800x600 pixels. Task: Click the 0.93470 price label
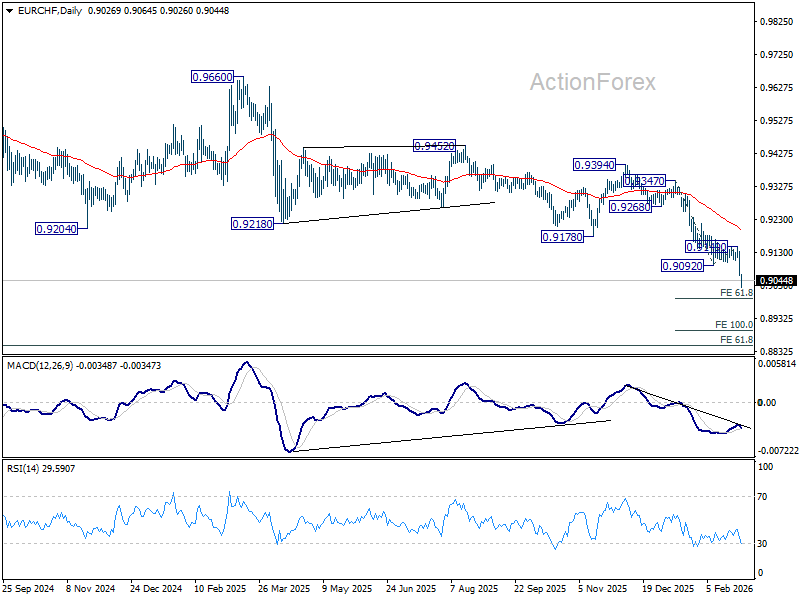(x=645, y=181)
